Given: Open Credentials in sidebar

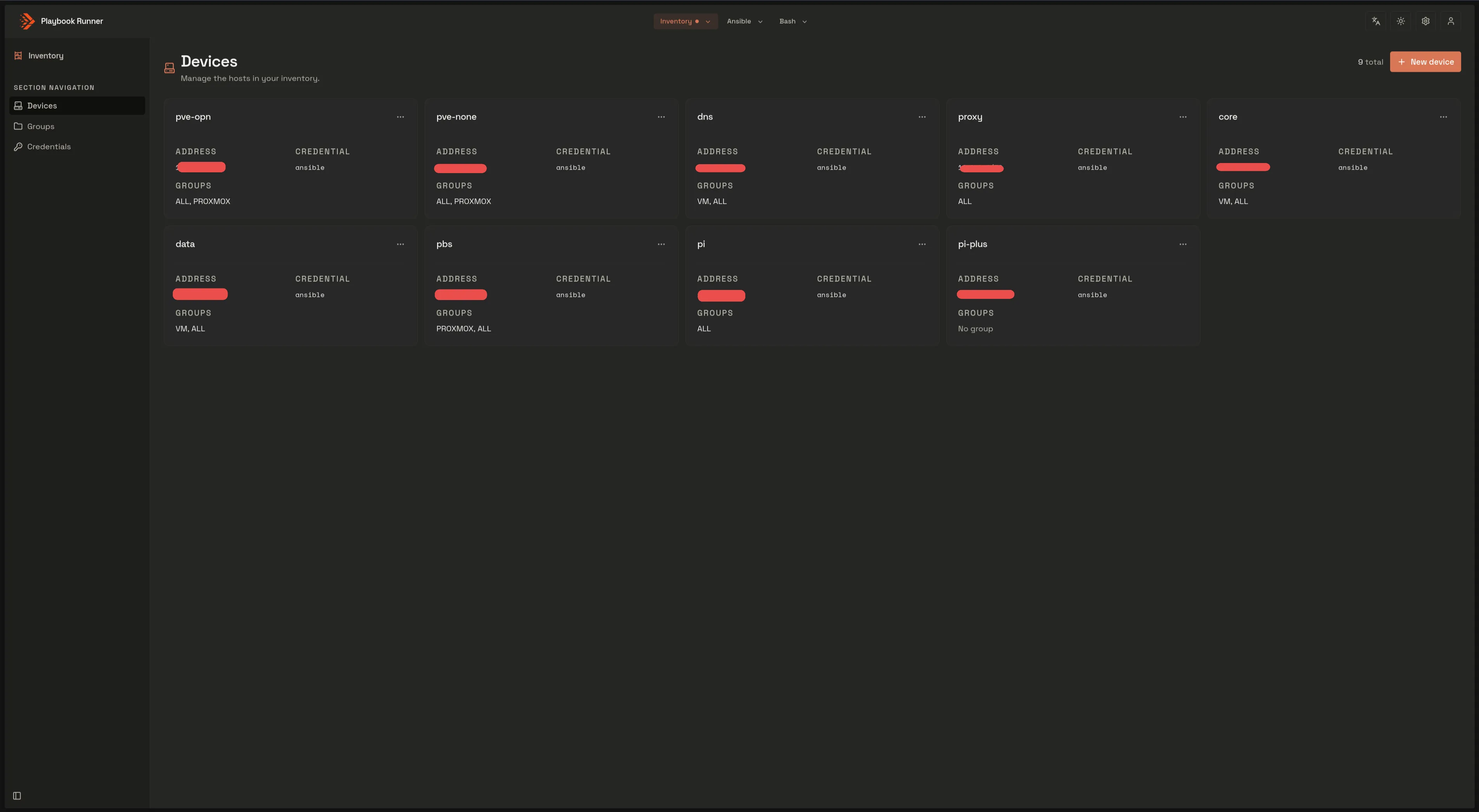Looking at the screenshot, I should [77, 147].
